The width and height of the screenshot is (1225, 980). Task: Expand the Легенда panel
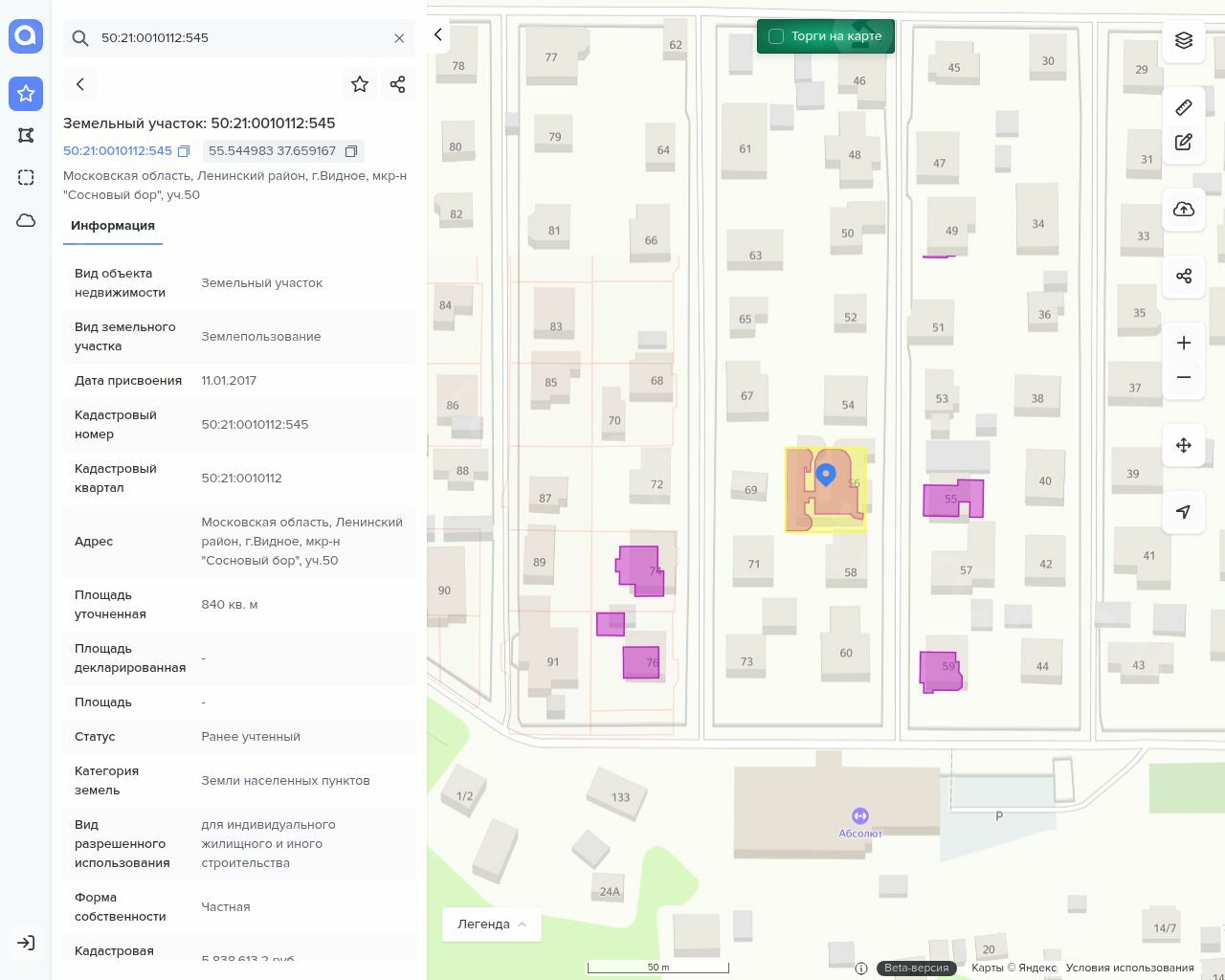pyautogui.click(x=491, y=924)
